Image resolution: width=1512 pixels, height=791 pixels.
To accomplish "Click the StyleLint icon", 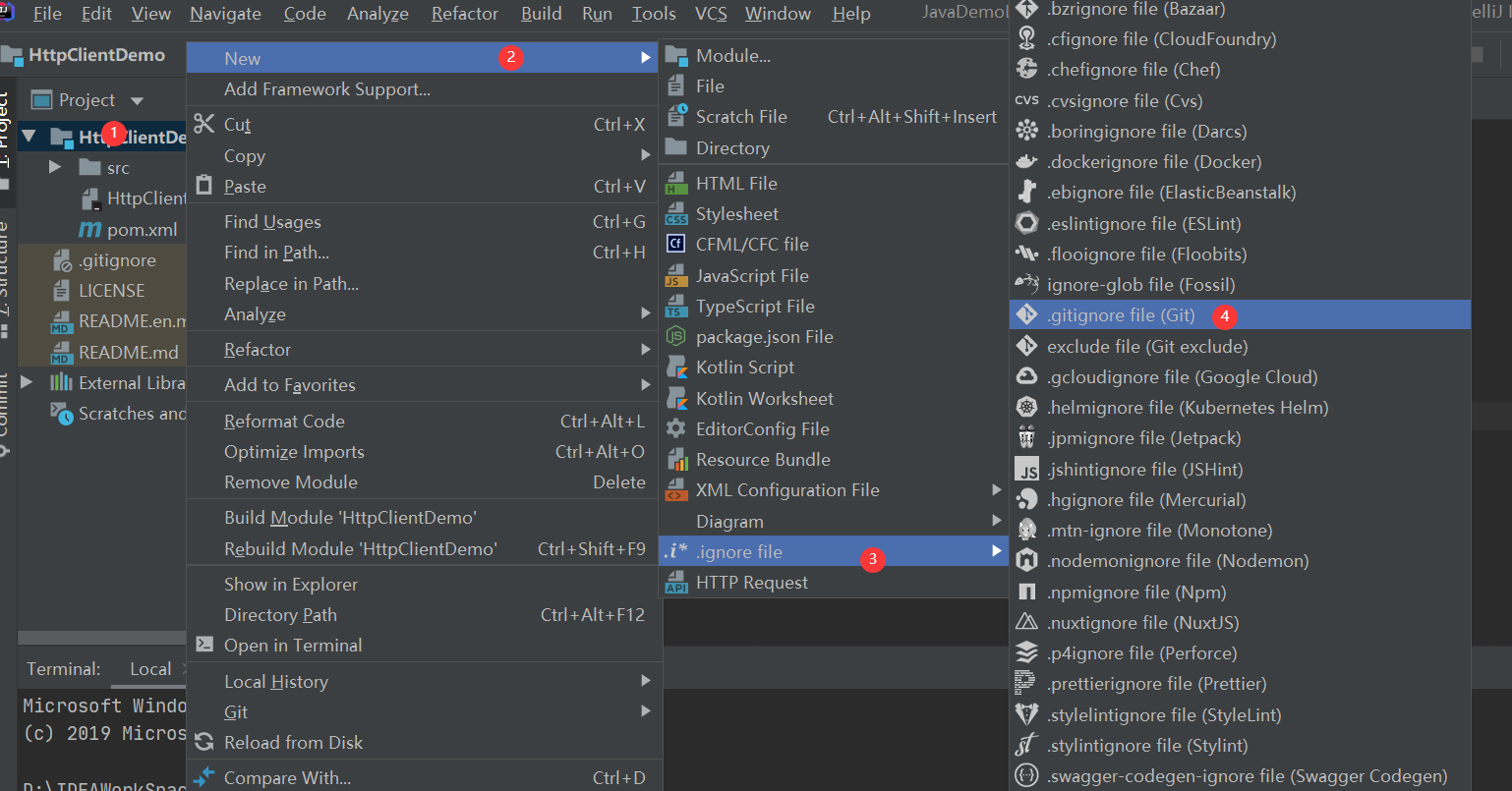I will [x=1026, y=714].
